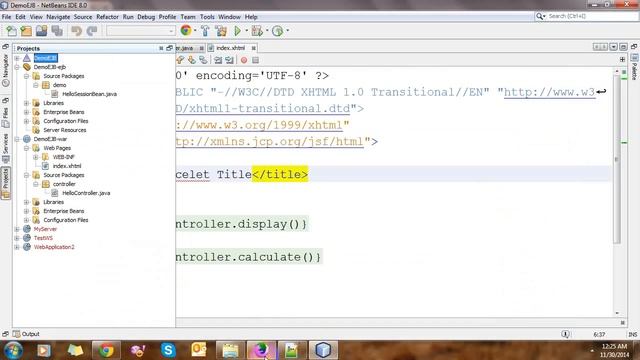Click the Profile Project toolbar icon

point(277,31)
